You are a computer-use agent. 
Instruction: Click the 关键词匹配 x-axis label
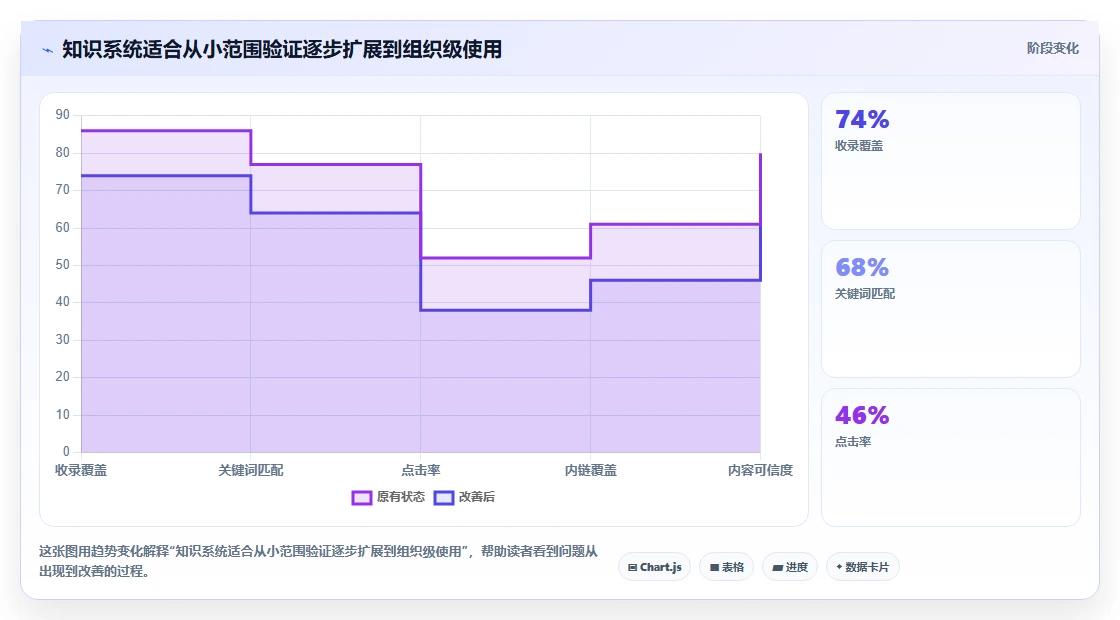[x=251, y=470]
